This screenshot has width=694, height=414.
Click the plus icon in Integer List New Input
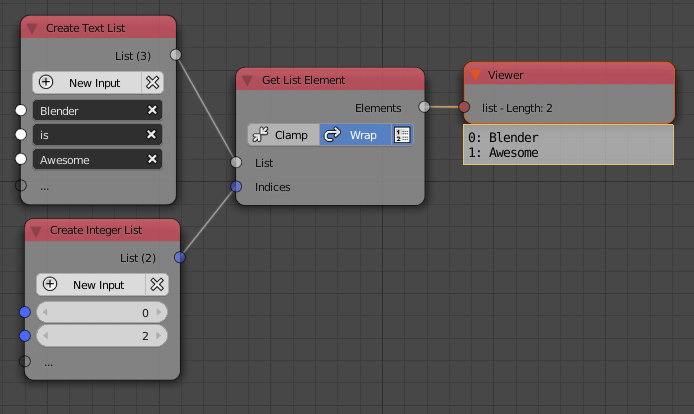tap(50, 284)
